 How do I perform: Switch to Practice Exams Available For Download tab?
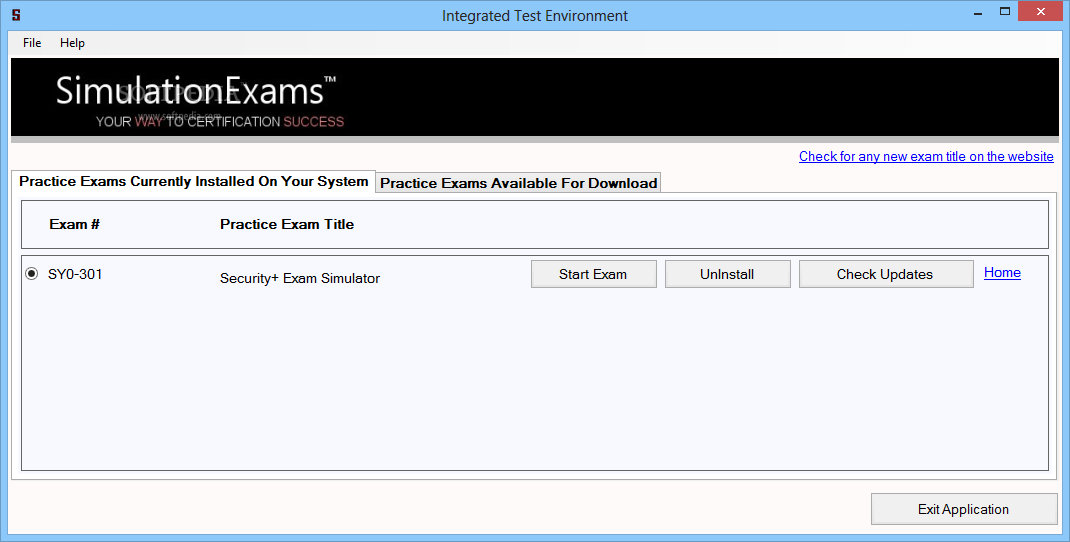tap(518, 183)
